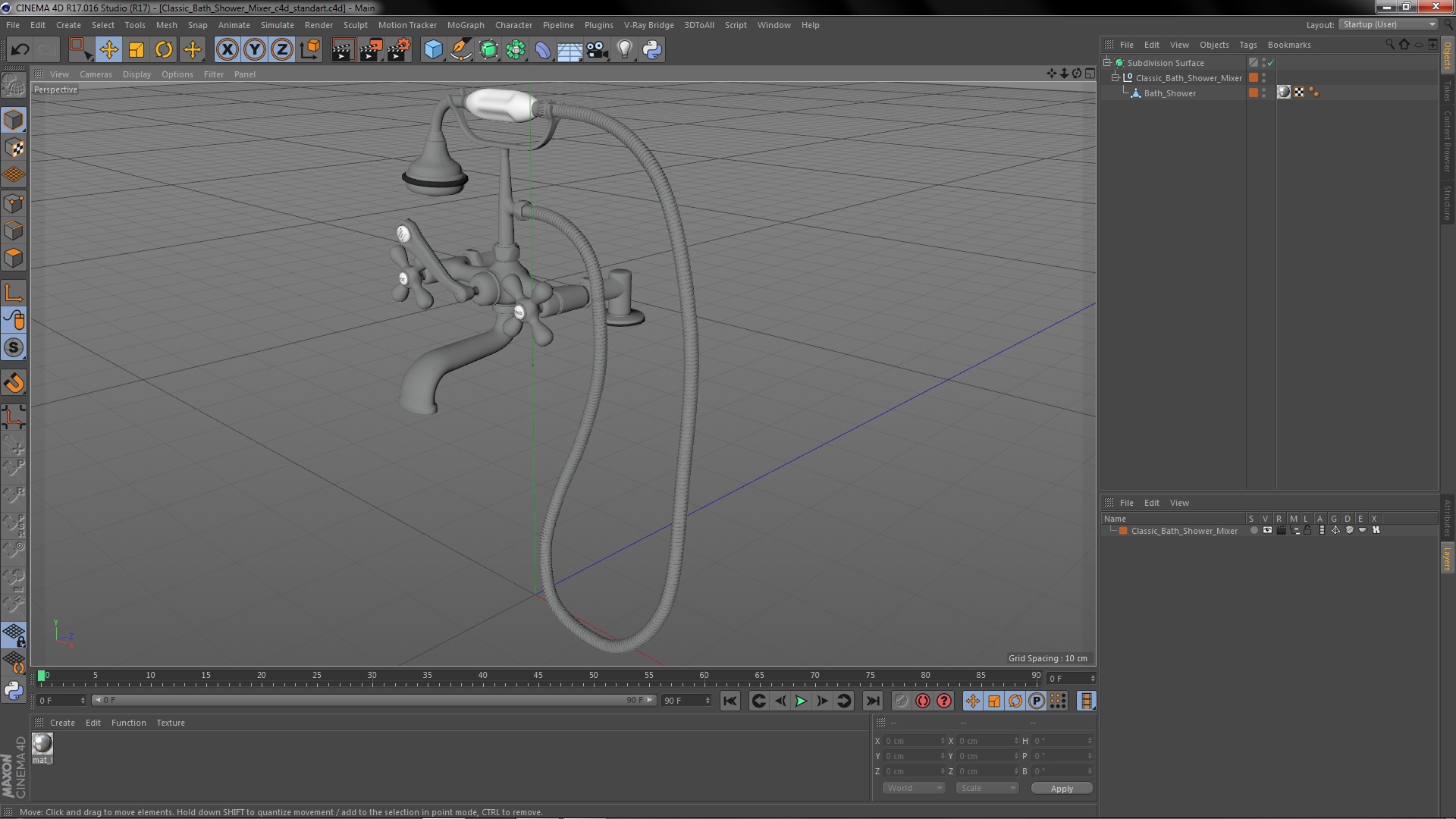Click the Render to Picture Viewer icon
Screen dimensions: 1456x819
click(371, 50)
